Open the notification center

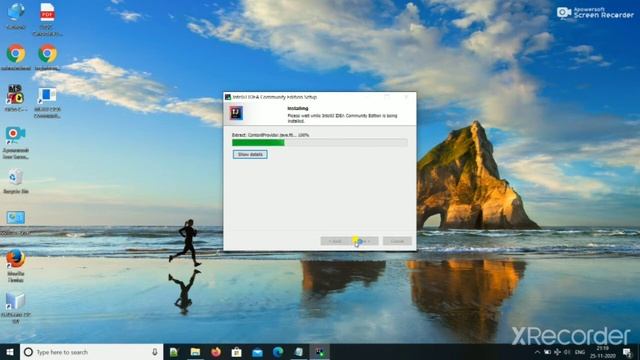[x=627, y=352]
